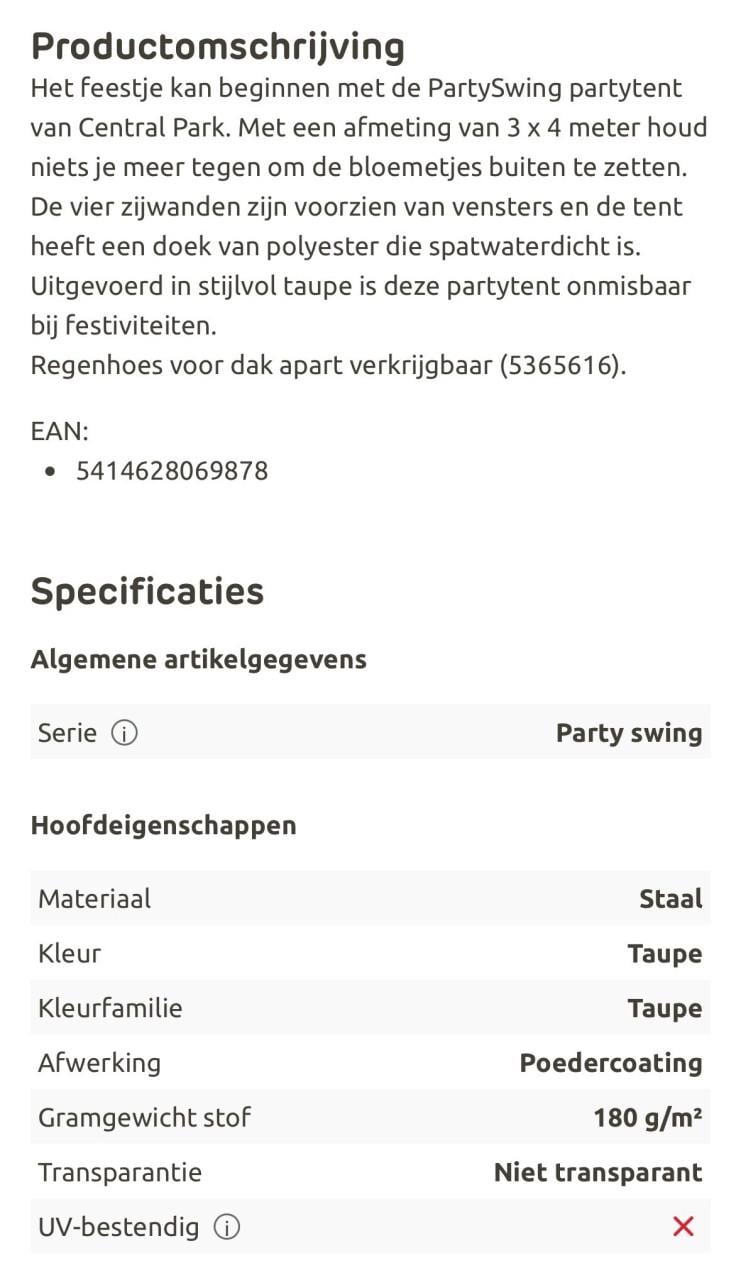
Task: Click the Taupe value in Kleur row
Action: click(665, 954)
